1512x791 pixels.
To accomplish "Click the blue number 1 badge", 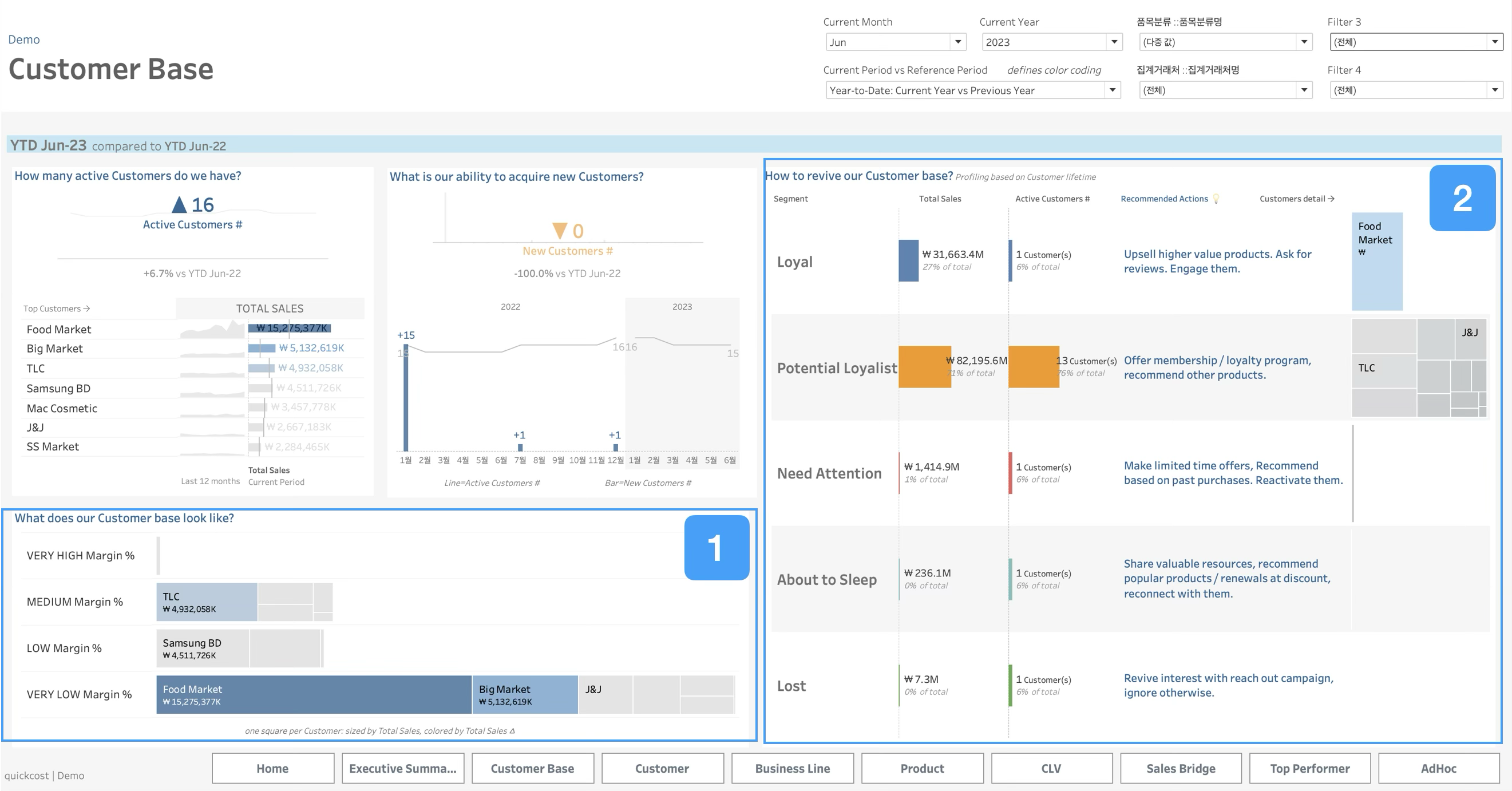I will point(716,547).
